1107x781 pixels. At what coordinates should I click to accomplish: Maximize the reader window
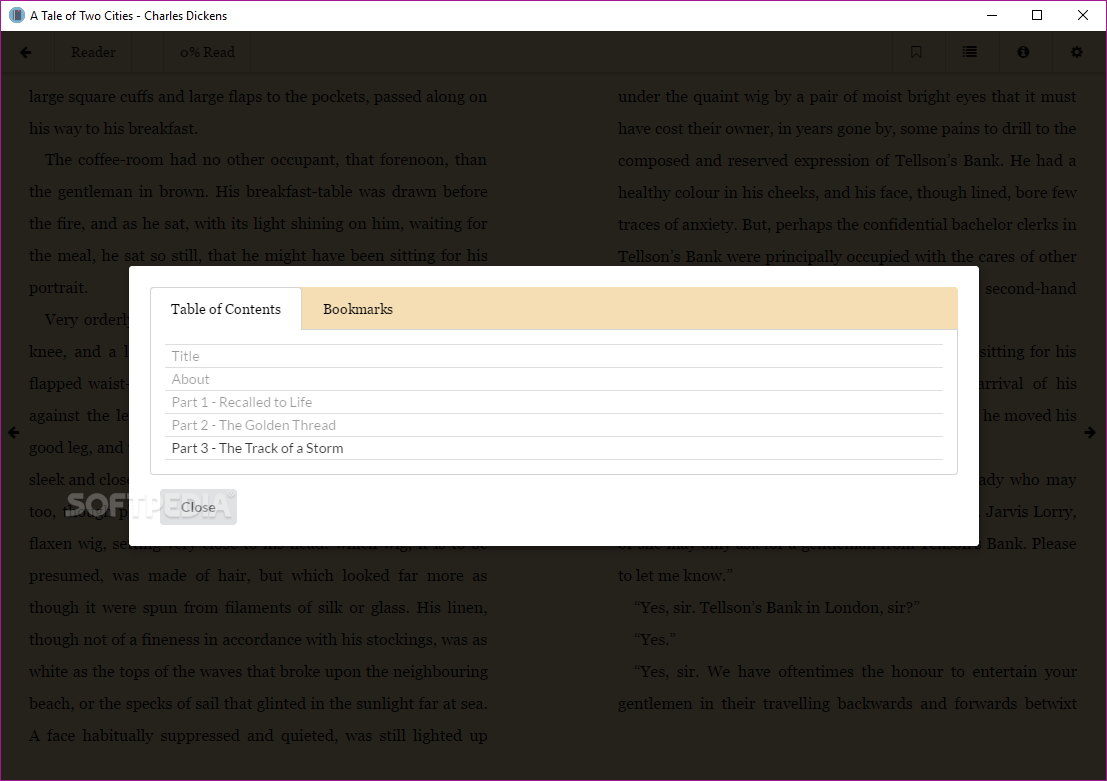1037,16
